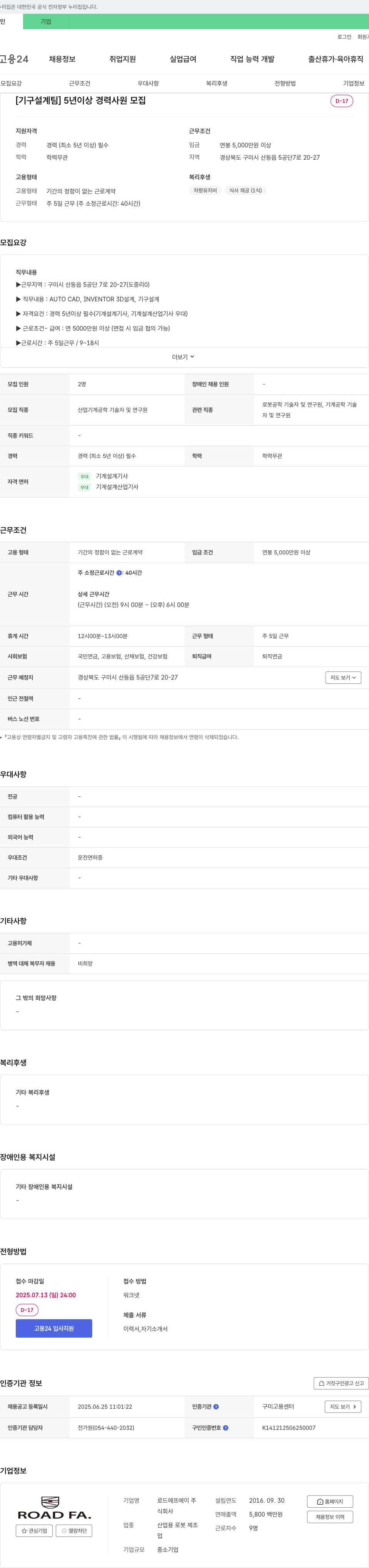Image resolution: width=369 pixels, height=1568 pixels.
Task: Click the 5,800 백만원 annual sales value
Action: 266,1514
